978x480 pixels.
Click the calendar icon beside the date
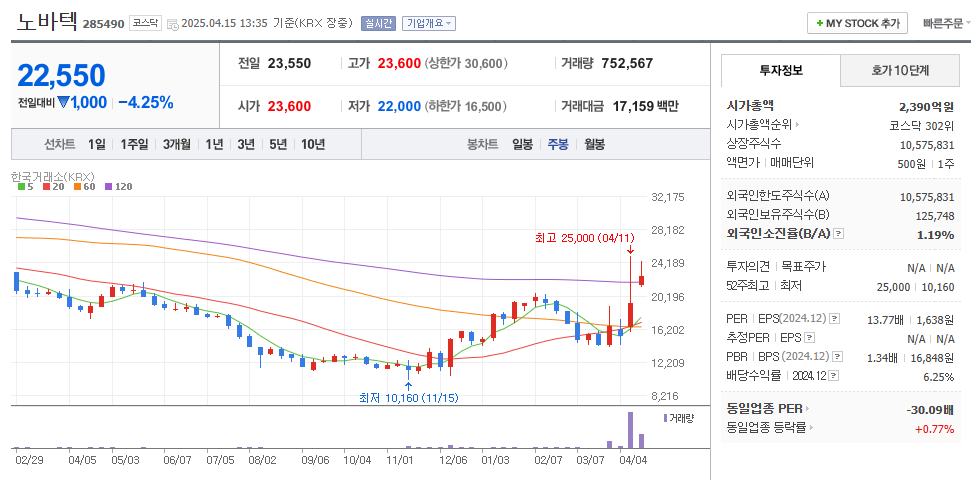(173, 24)
